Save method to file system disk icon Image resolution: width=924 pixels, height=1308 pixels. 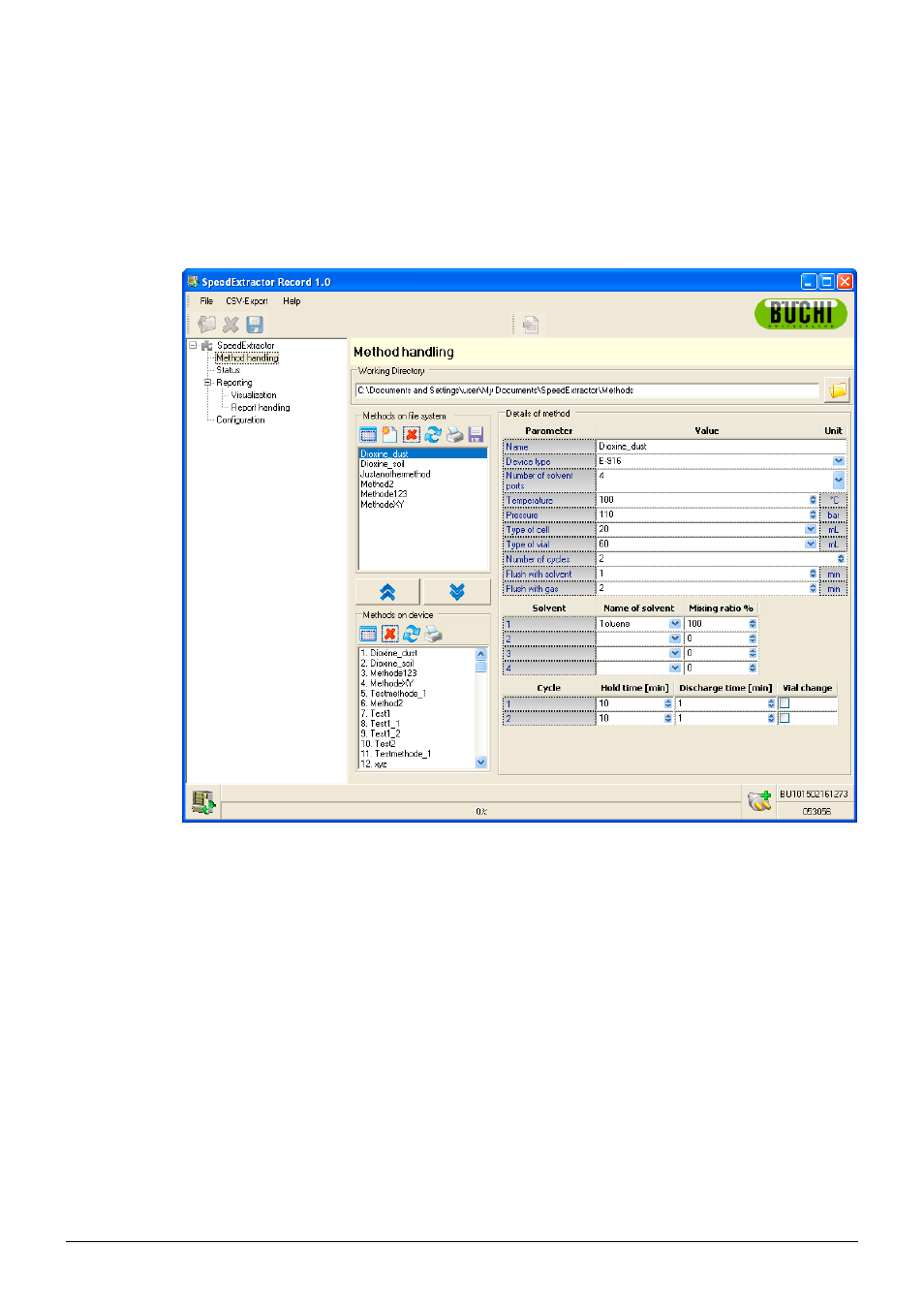coord(476,435)
